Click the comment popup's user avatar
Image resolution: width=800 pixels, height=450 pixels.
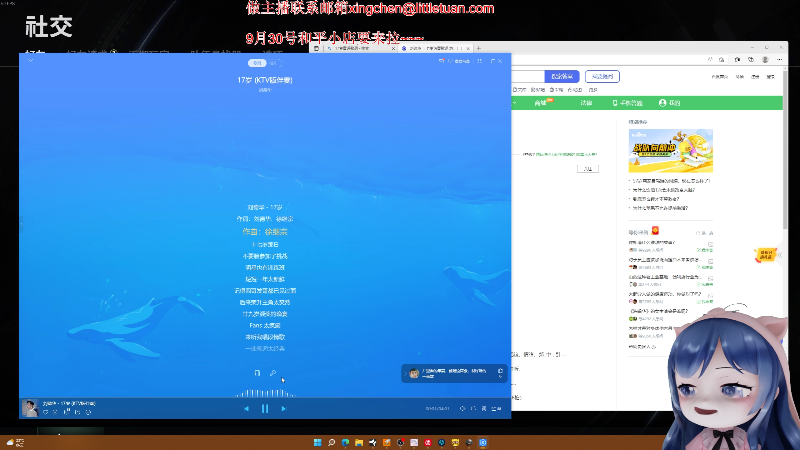click(x=414, y=373)
